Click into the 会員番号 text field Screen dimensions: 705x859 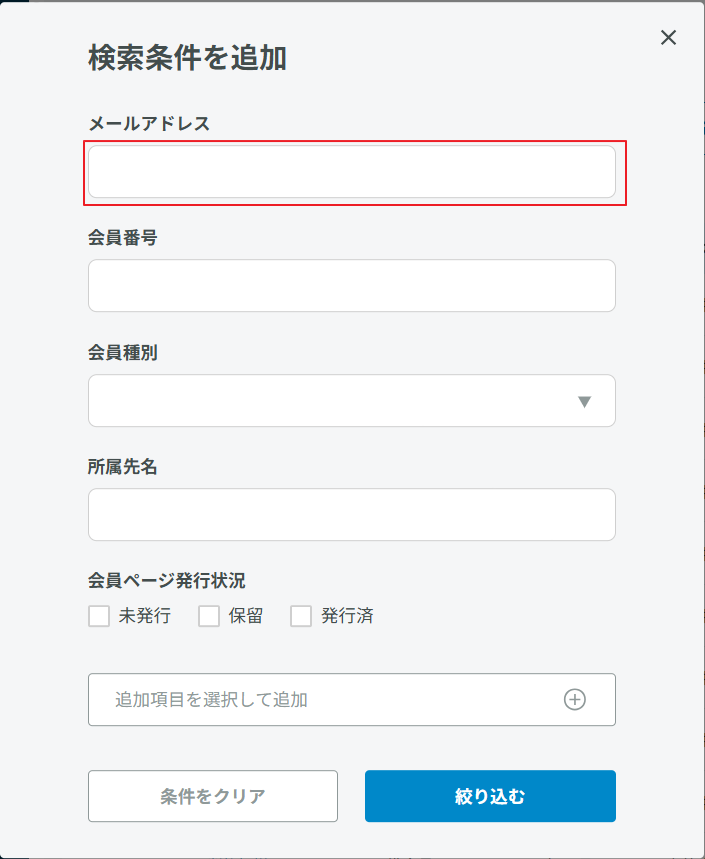352,285
